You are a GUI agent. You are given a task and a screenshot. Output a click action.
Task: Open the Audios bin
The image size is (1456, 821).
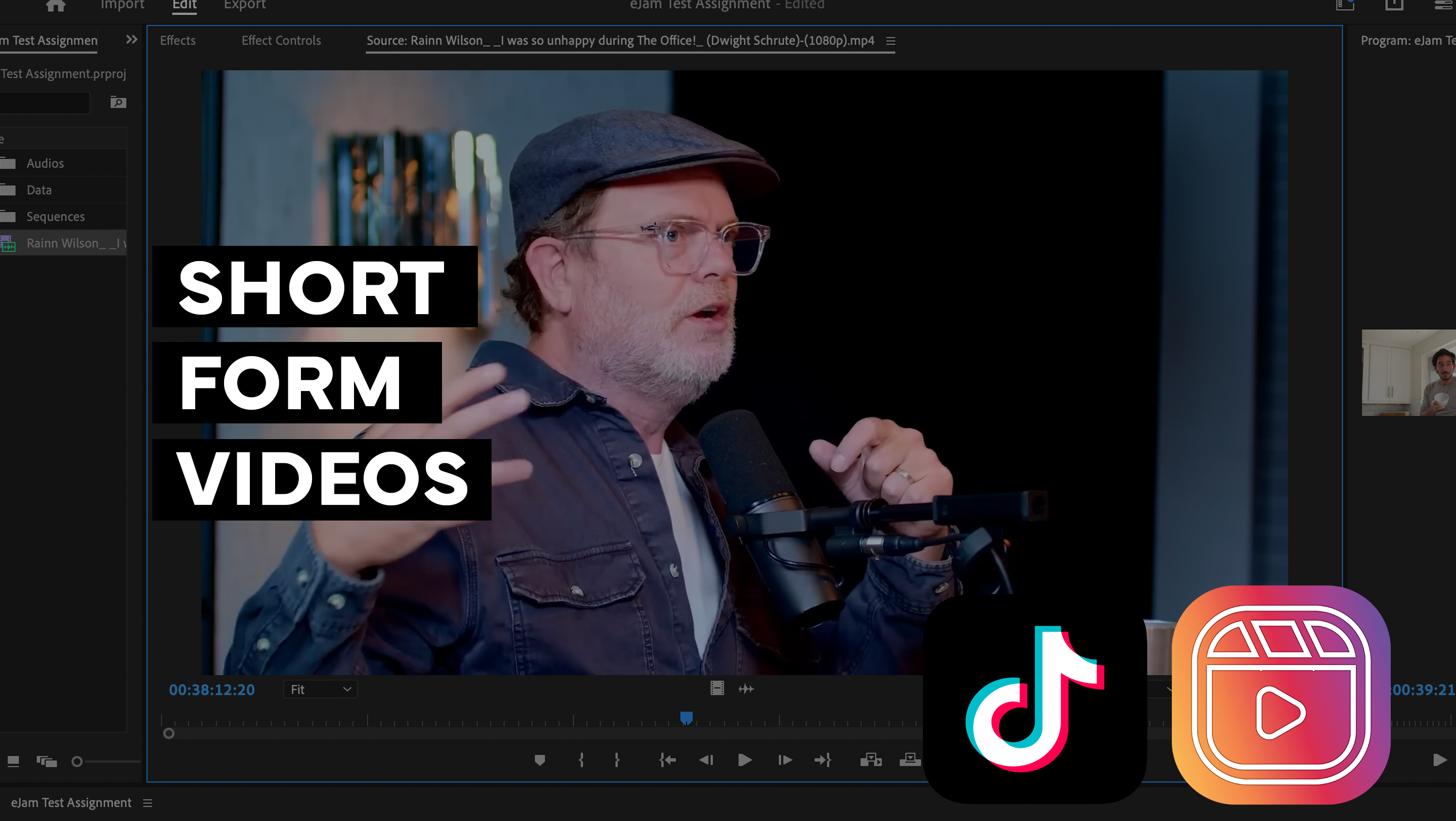click(x=45, y=163)
